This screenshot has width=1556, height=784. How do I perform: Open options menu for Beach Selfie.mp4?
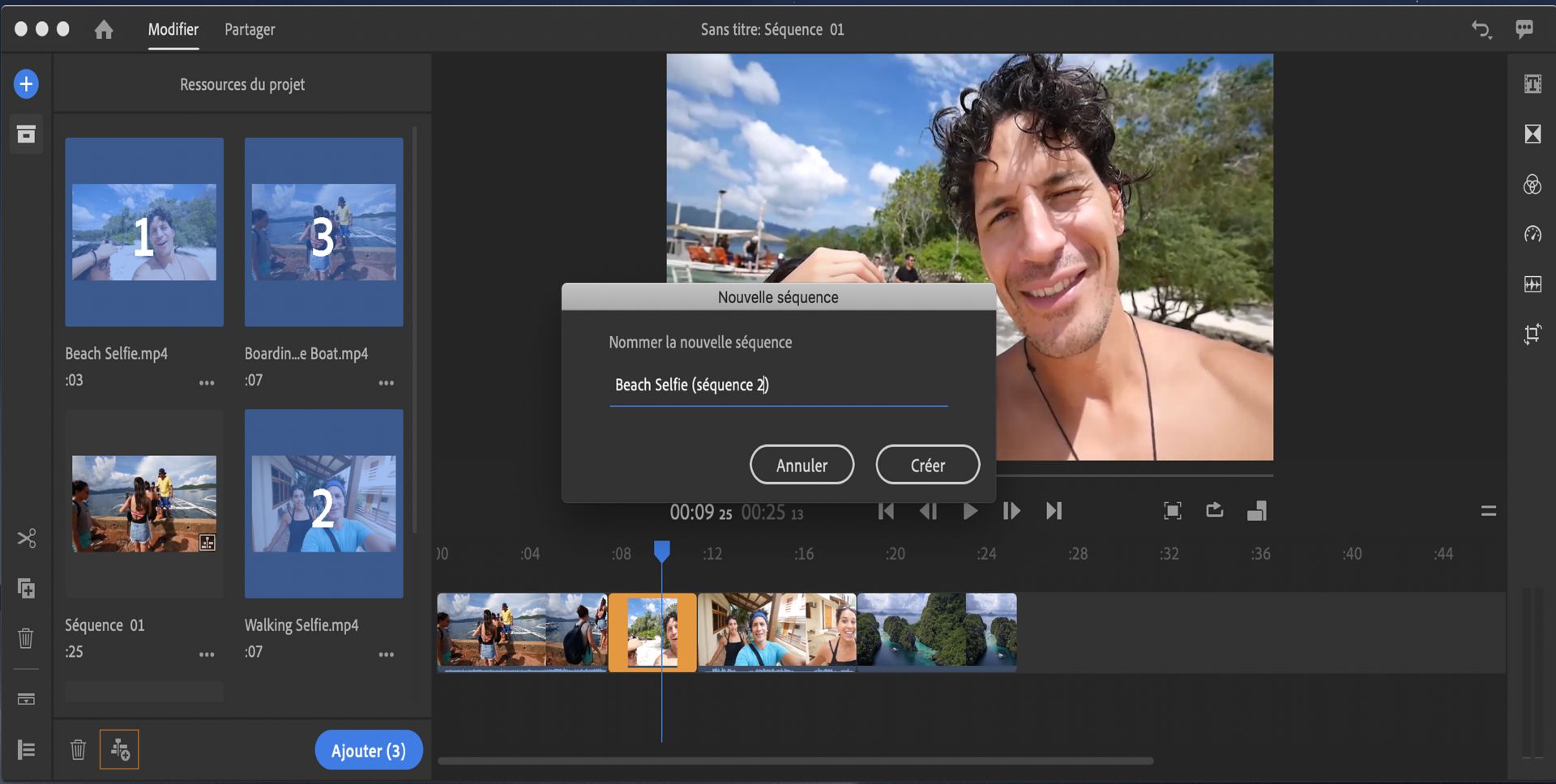click(x=207, y=382)
